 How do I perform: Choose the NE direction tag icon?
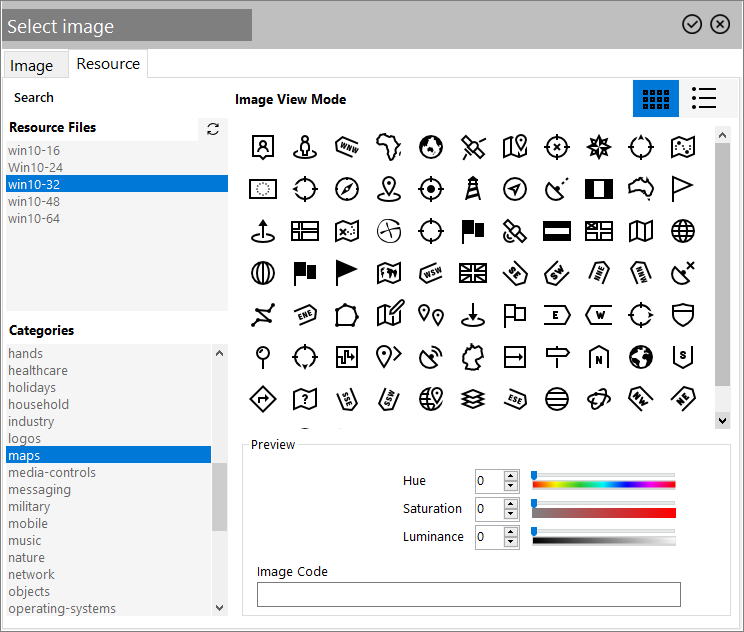683,399
